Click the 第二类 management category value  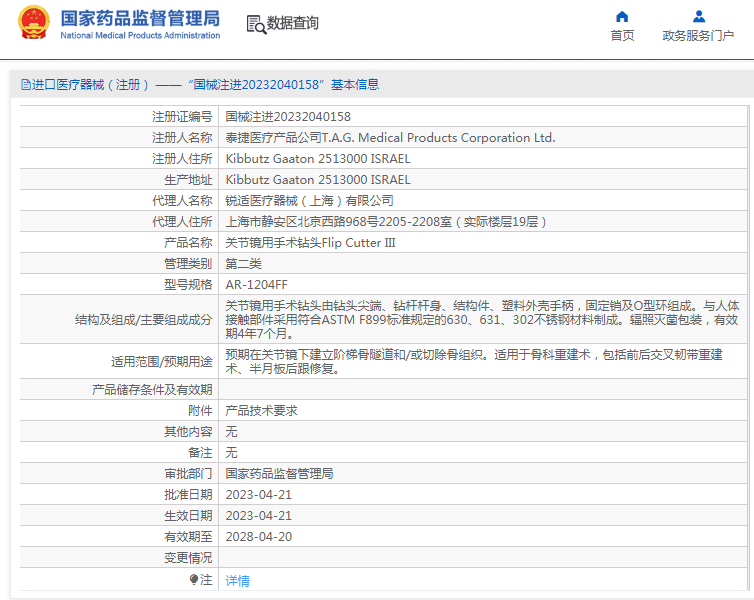point(243,264)
